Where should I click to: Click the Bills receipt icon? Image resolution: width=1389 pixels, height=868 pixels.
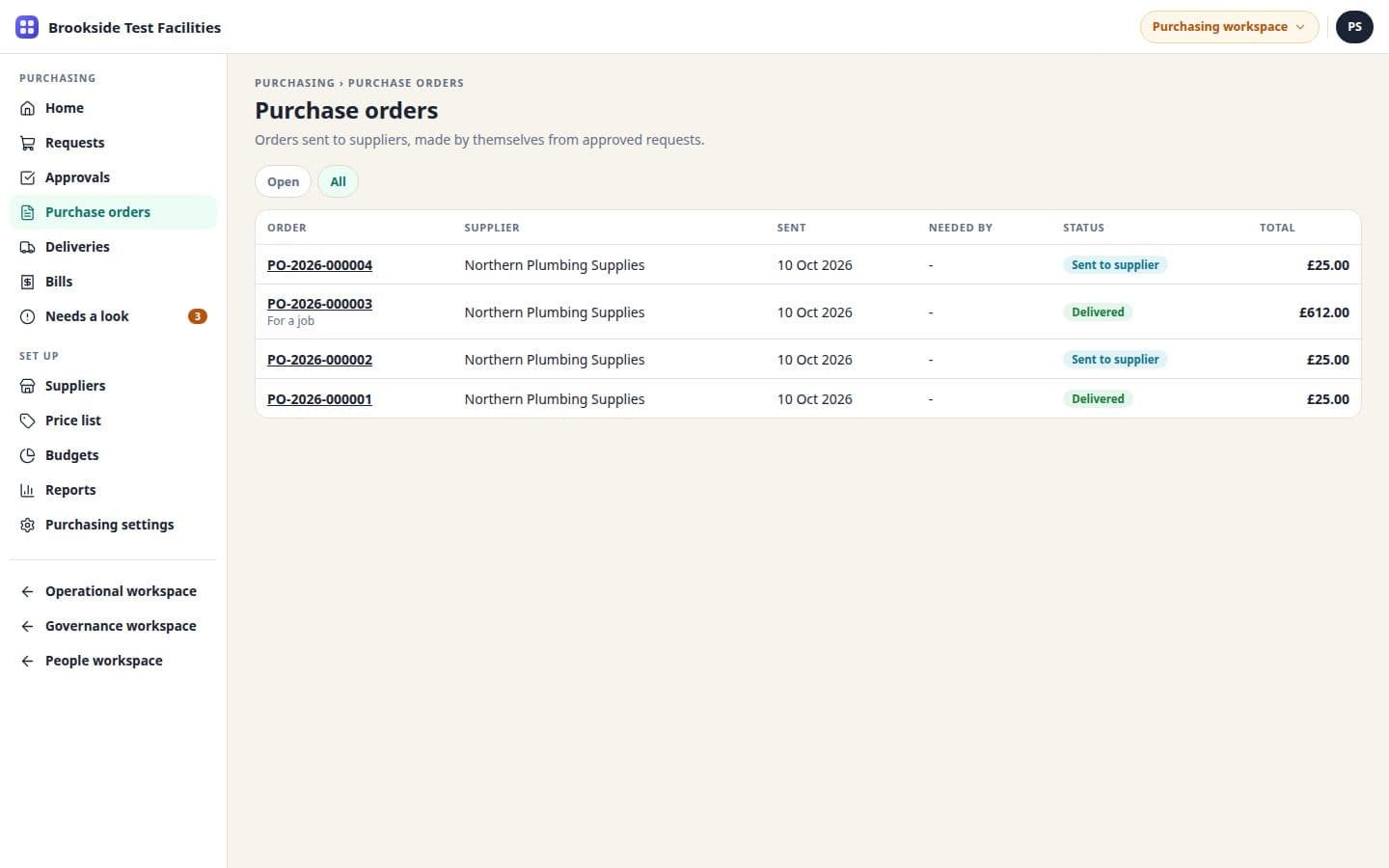pos(27,282)
